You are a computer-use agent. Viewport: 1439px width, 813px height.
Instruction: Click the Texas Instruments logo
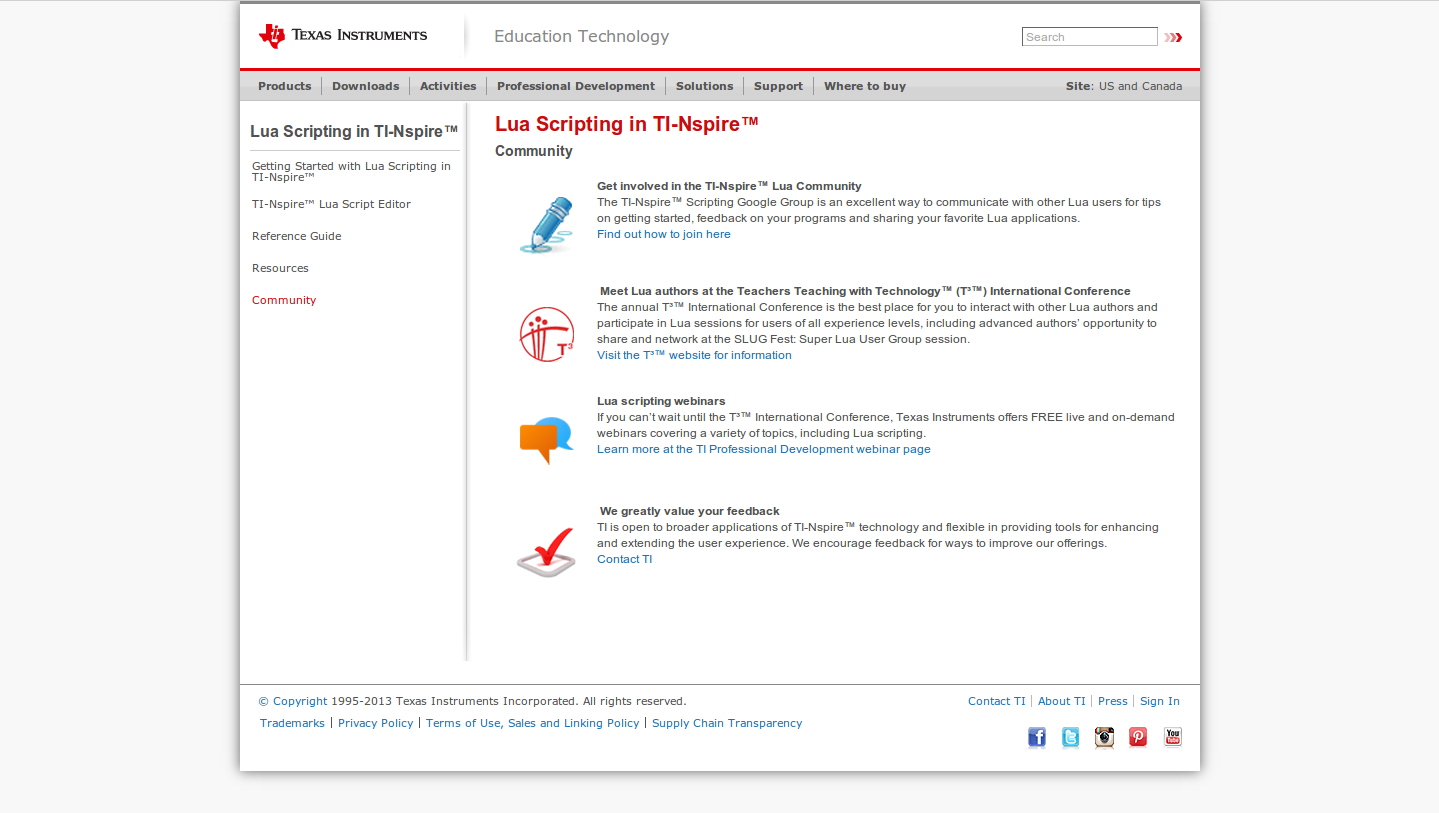[343, 36]
